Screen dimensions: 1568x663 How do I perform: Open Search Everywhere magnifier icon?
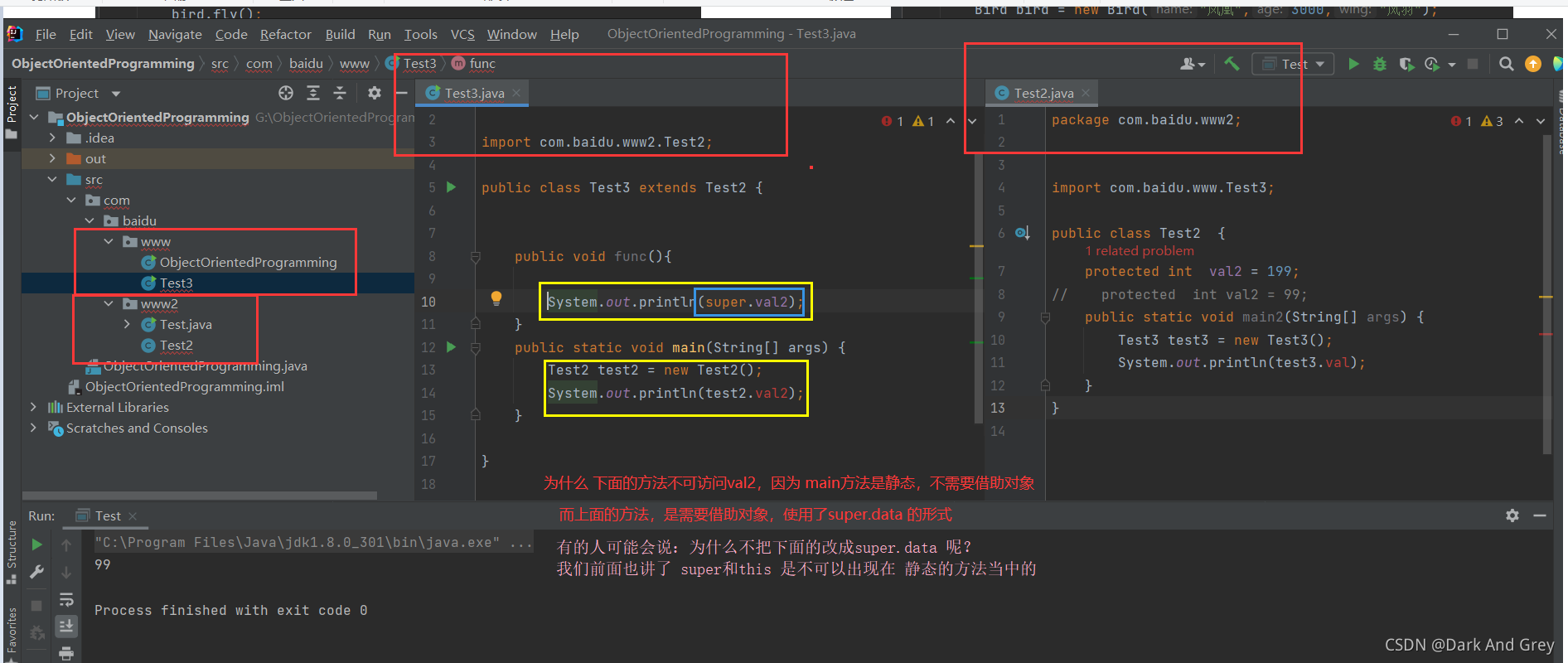pyautogui.click(x=1507, y=64)
